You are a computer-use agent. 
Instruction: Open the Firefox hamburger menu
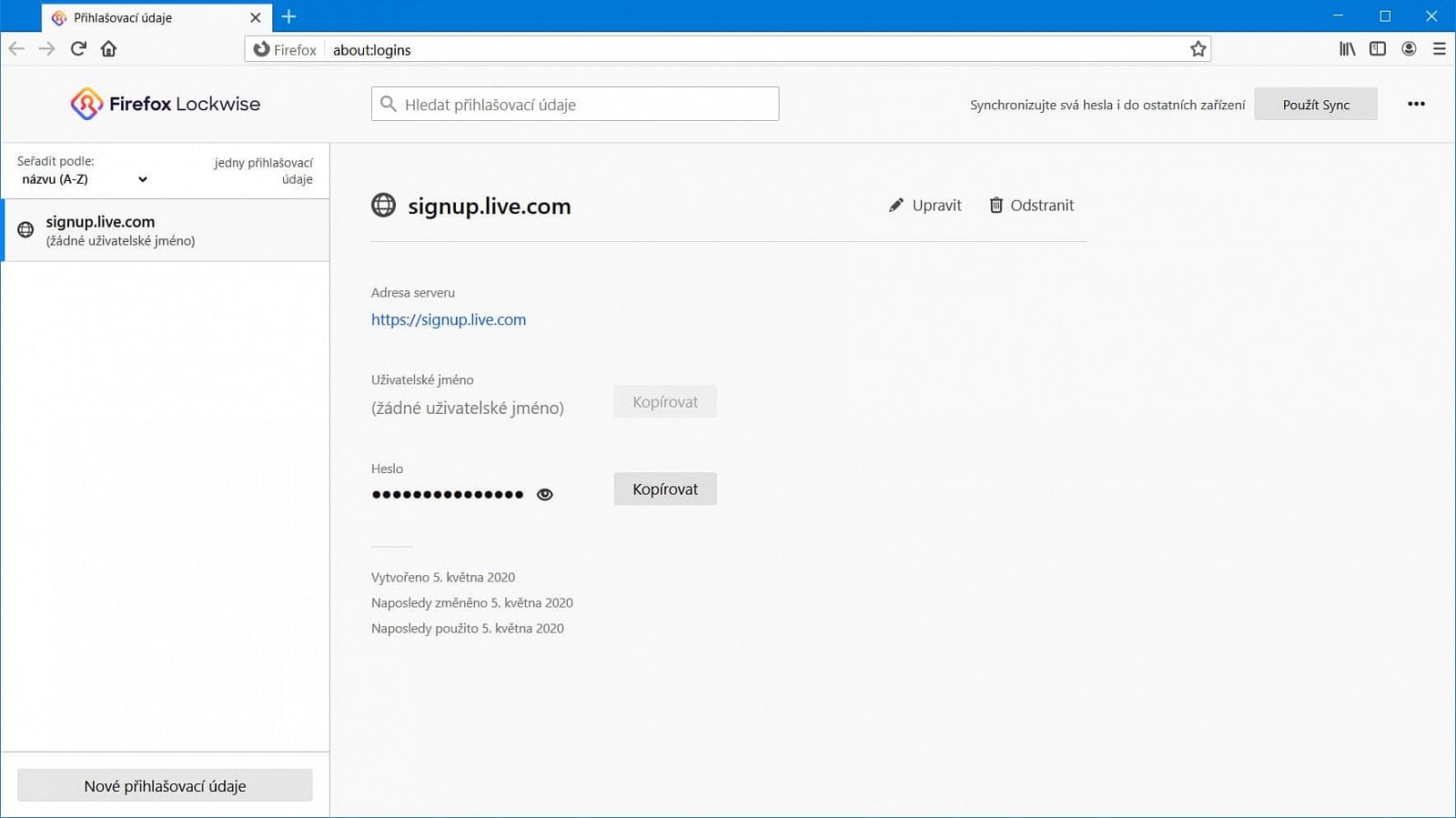point(1439,49)
